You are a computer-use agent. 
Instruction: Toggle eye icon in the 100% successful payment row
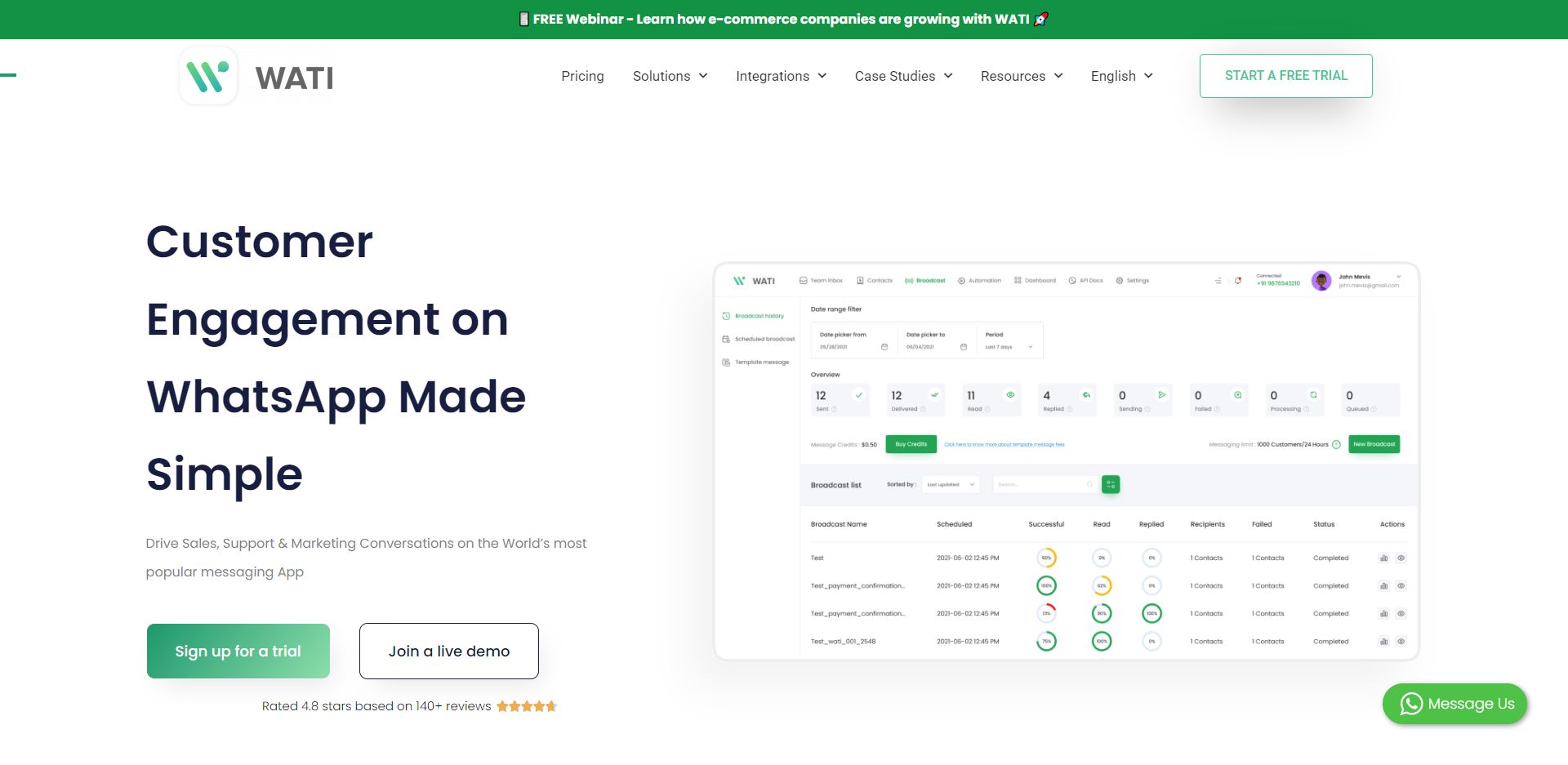(x=1401, y=586)
